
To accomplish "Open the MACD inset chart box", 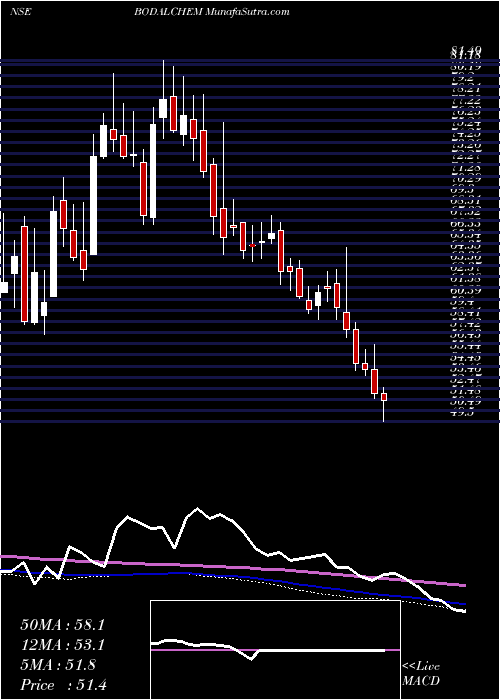I will tap(275, 650).
